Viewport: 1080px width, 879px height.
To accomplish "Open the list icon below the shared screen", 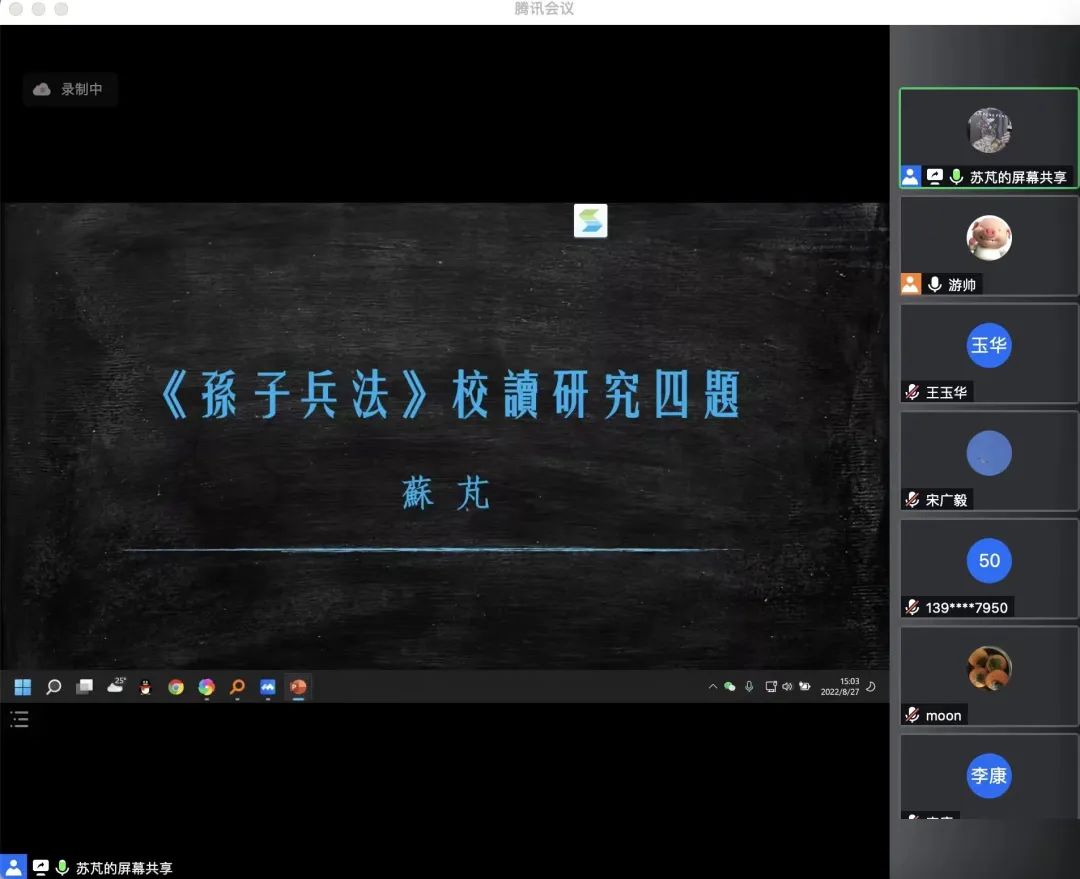I will pos(19,718).
